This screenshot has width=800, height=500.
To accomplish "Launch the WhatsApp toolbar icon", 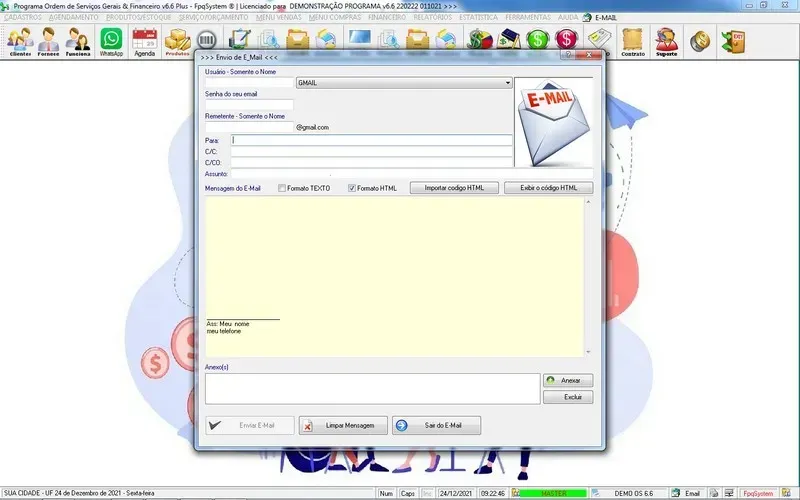I will tap(111, 41).
